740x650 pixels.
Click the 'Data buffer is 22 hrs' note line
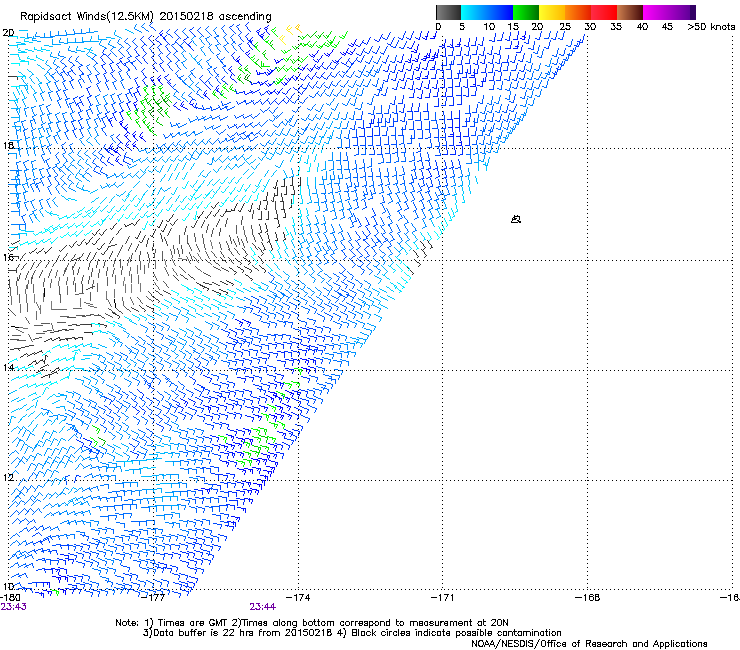352,633
